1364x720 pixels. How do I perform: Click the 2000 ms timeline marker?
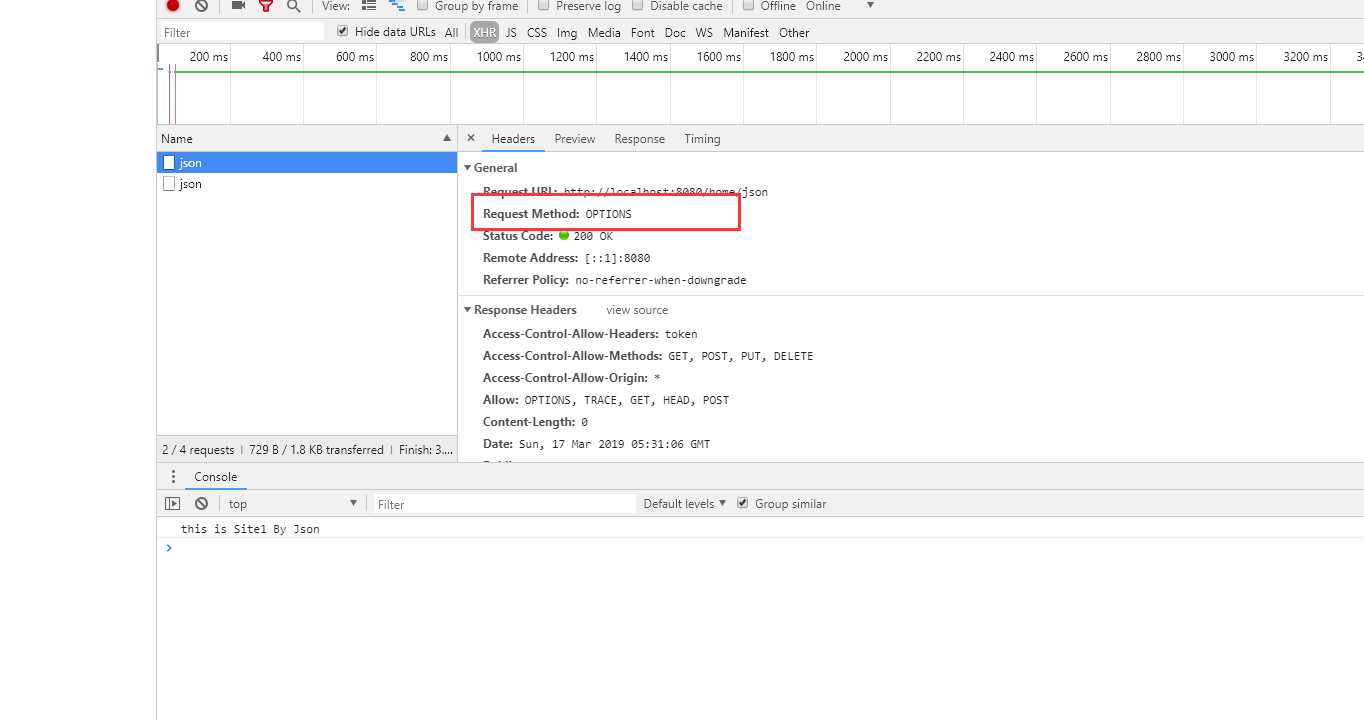click(x=865, y=57)
